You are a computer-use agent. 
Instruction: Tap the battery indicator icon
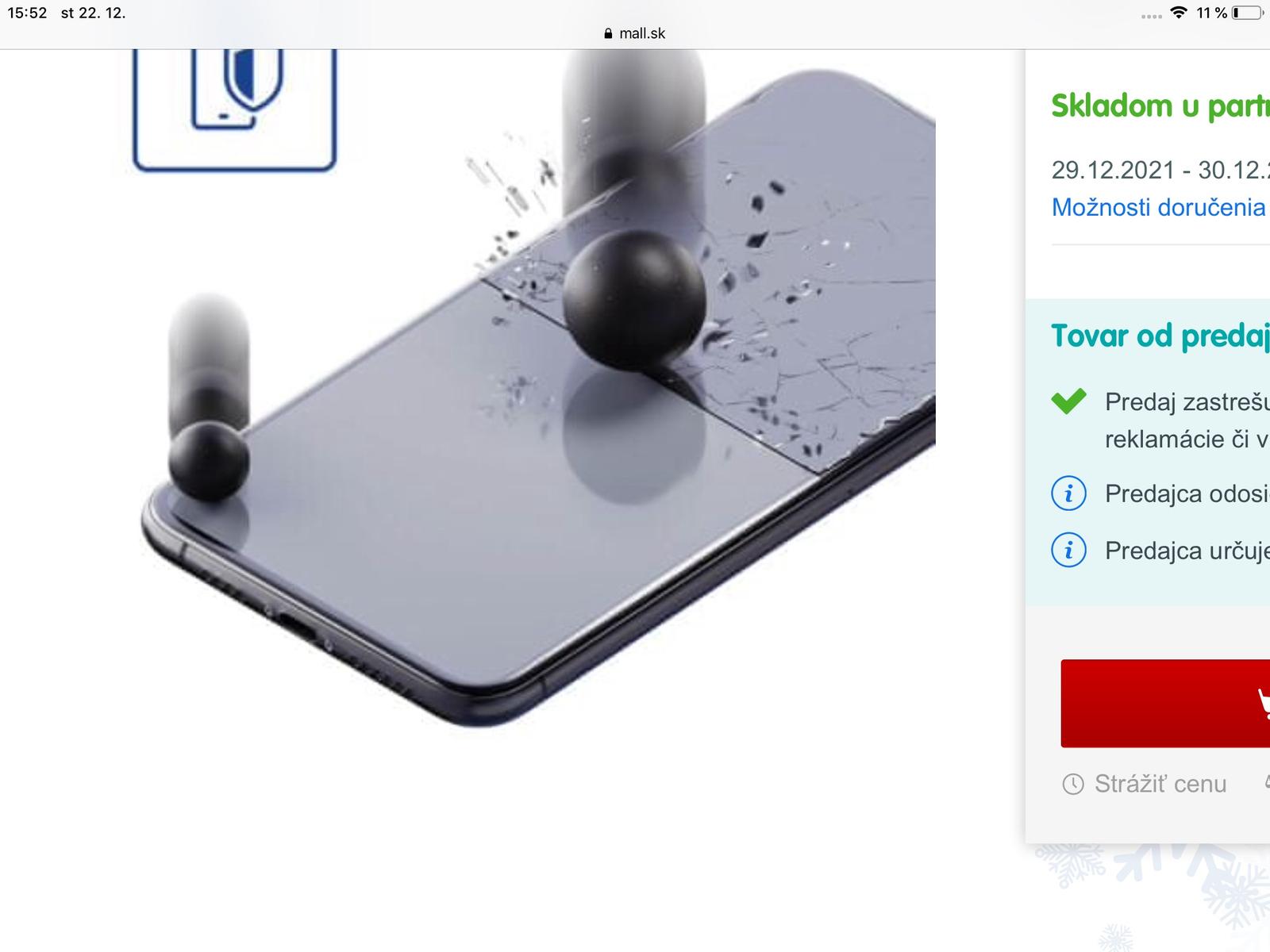[x=1247, y=13]
